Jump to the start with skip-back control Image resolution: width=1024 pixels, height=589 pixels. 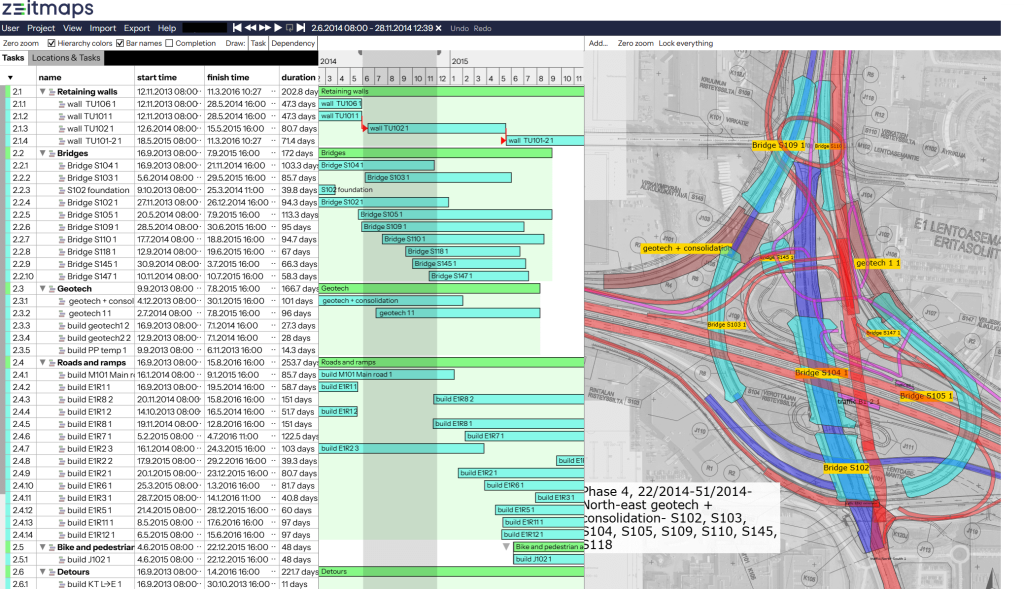tap(237, 28)
